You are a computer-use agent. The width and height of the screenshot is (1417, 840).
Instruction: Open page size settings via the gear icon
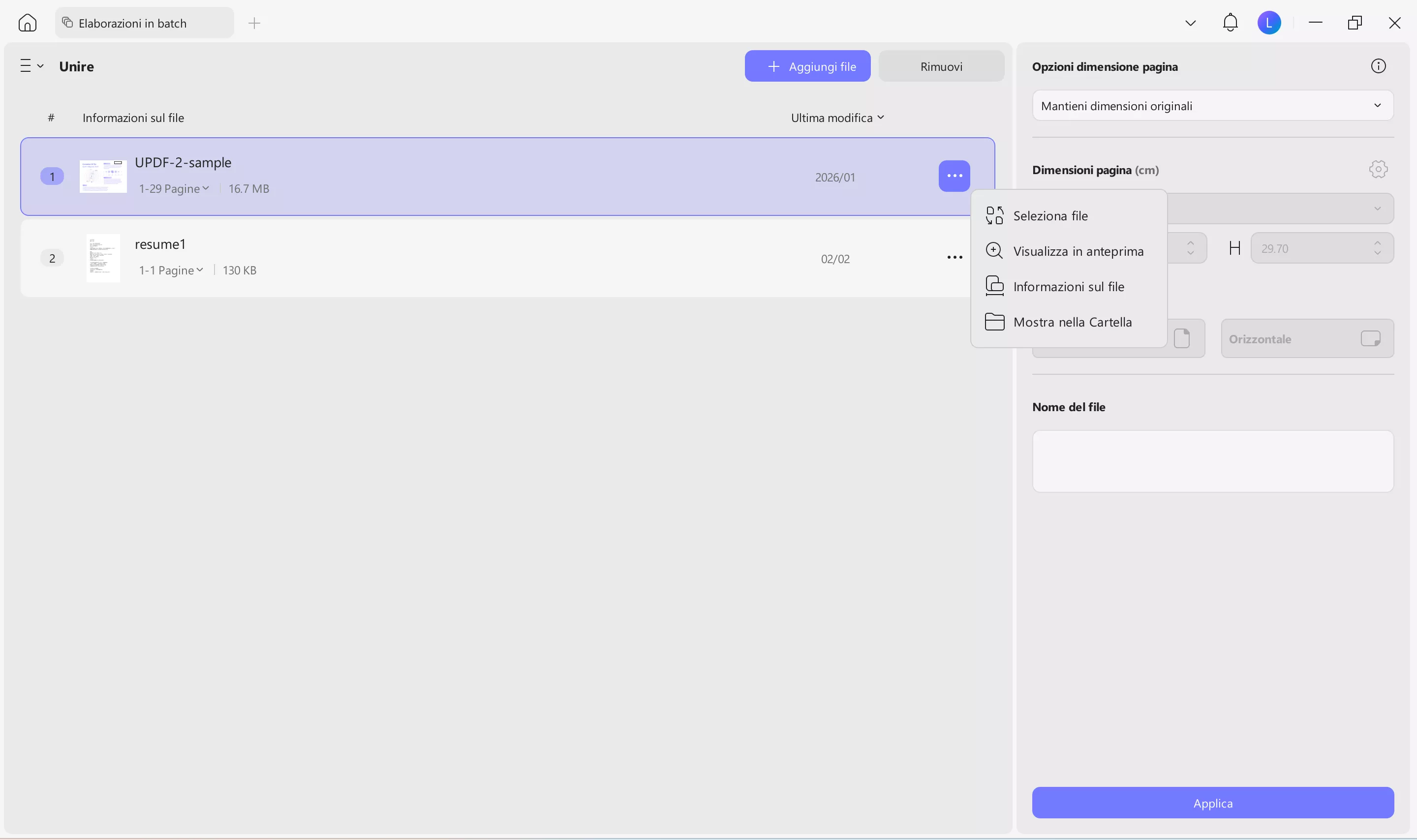[x=1377, y=169]
